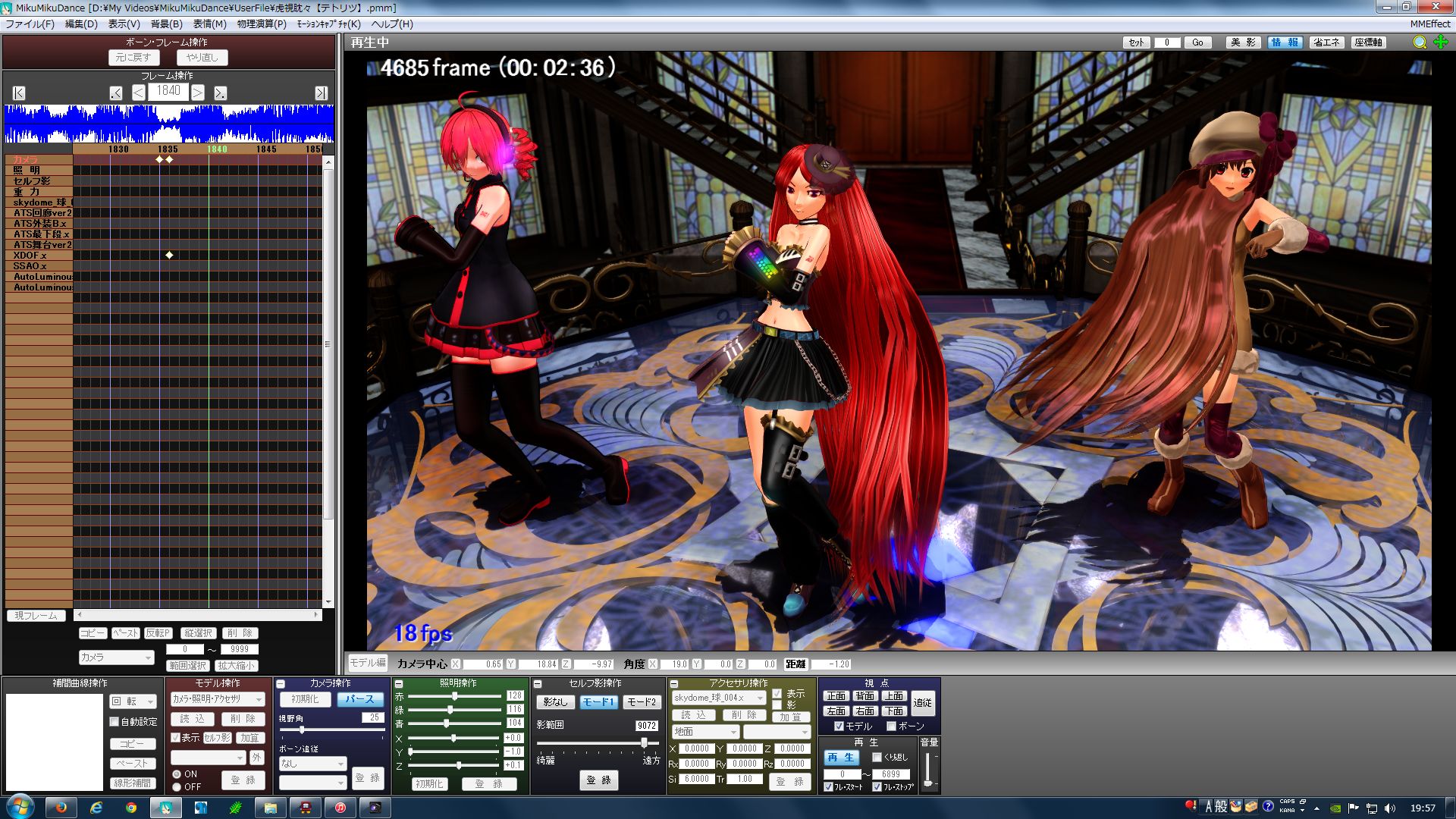Open the 表示(V) menu
Viewport: 1456px width, 819px height.
pos(124,24)
